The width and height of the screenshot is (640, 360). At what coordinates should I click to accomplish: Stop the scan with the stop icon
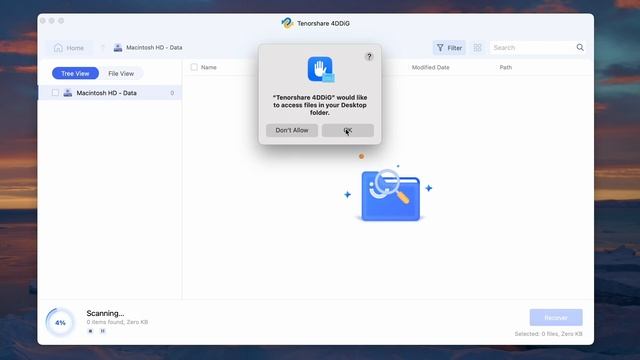coord(91,331)
